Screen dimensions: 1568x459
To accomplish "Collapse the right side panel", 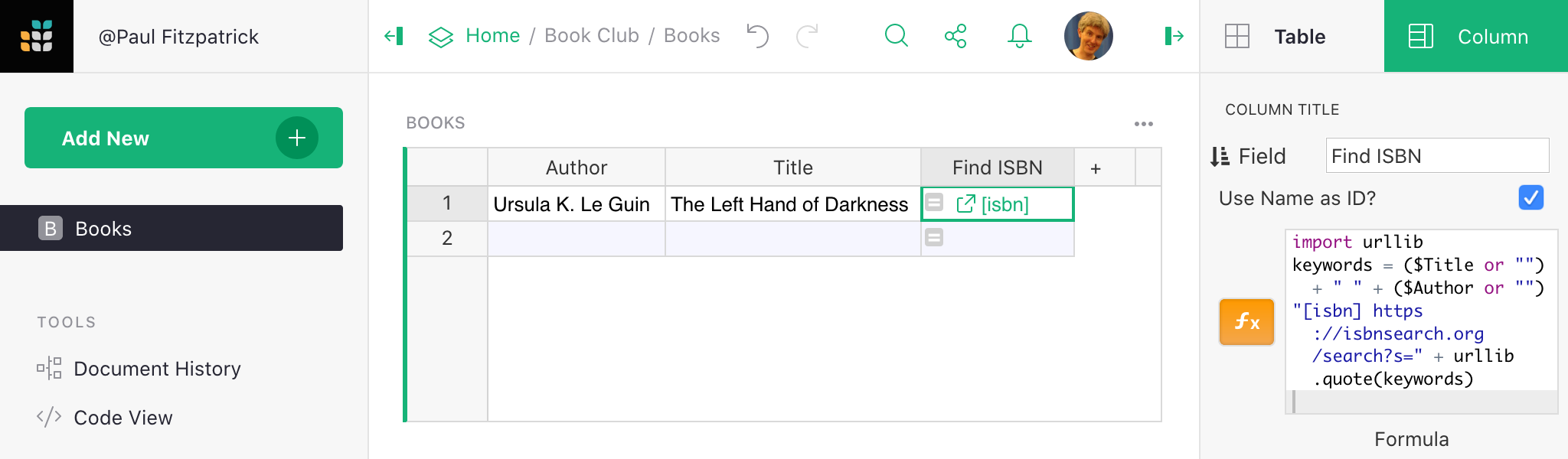I will coord(1174,36).
